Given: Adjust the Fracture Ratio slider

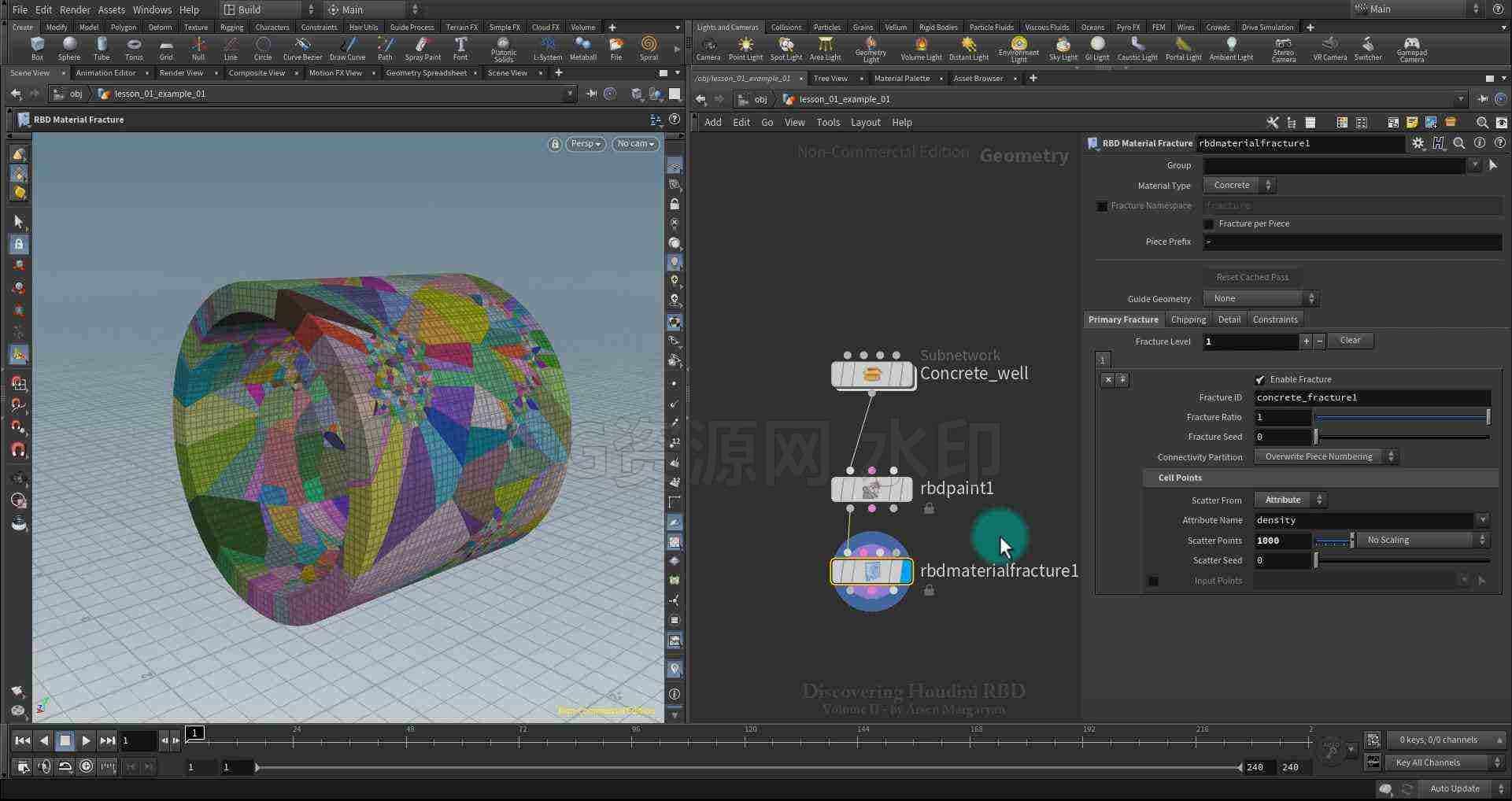Looking at the screenshot, I should (x=1402, y=417).
